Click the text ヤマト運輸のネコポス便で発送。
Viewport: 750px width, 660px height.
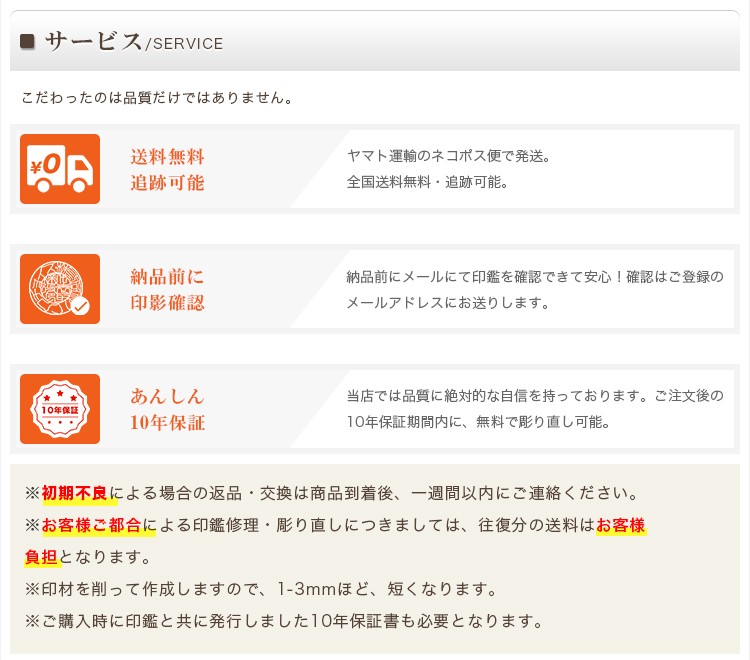point(449,156)
